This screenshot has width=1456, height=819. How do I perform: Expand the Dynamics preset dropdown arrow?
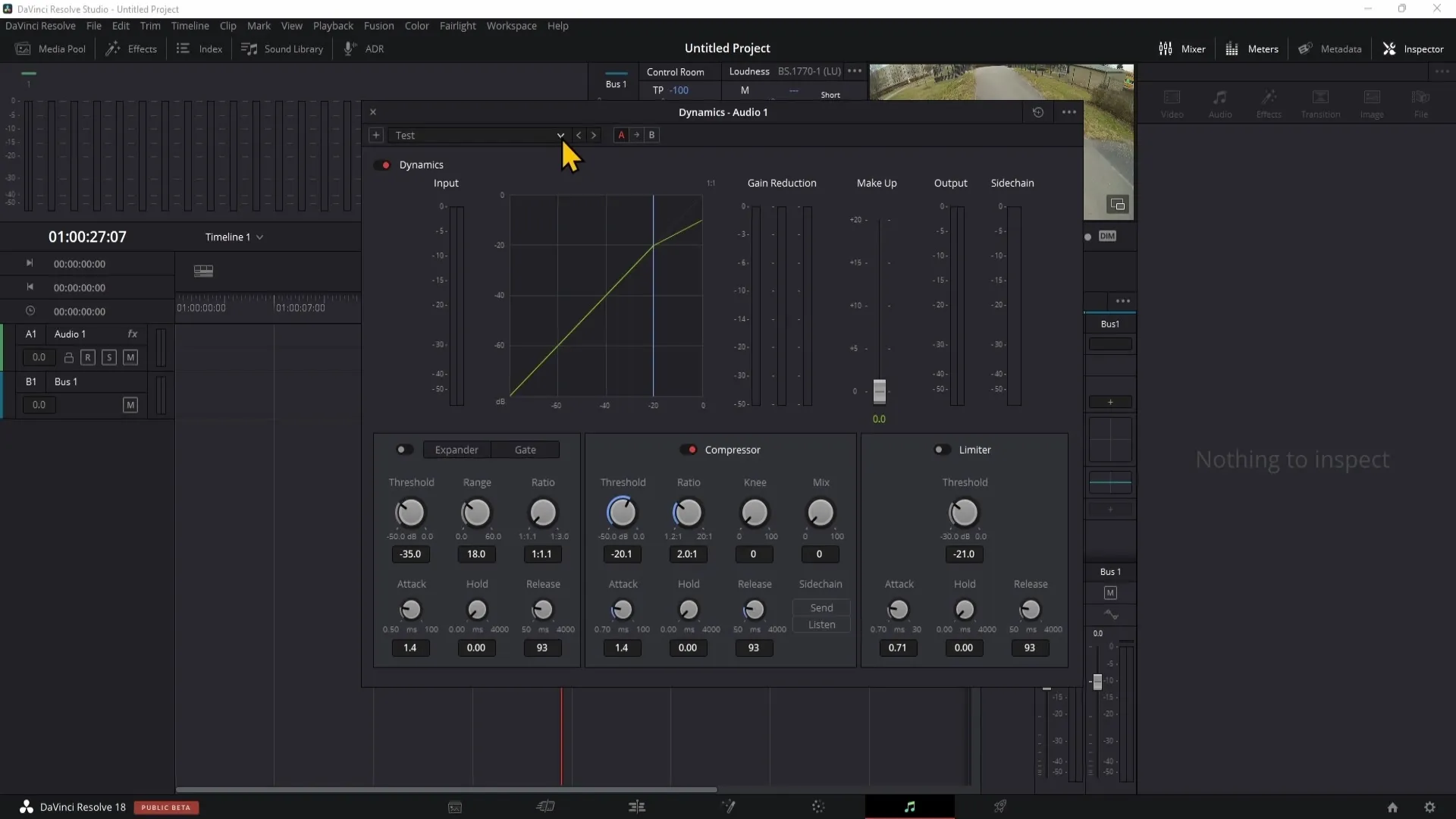click(560, 135)
